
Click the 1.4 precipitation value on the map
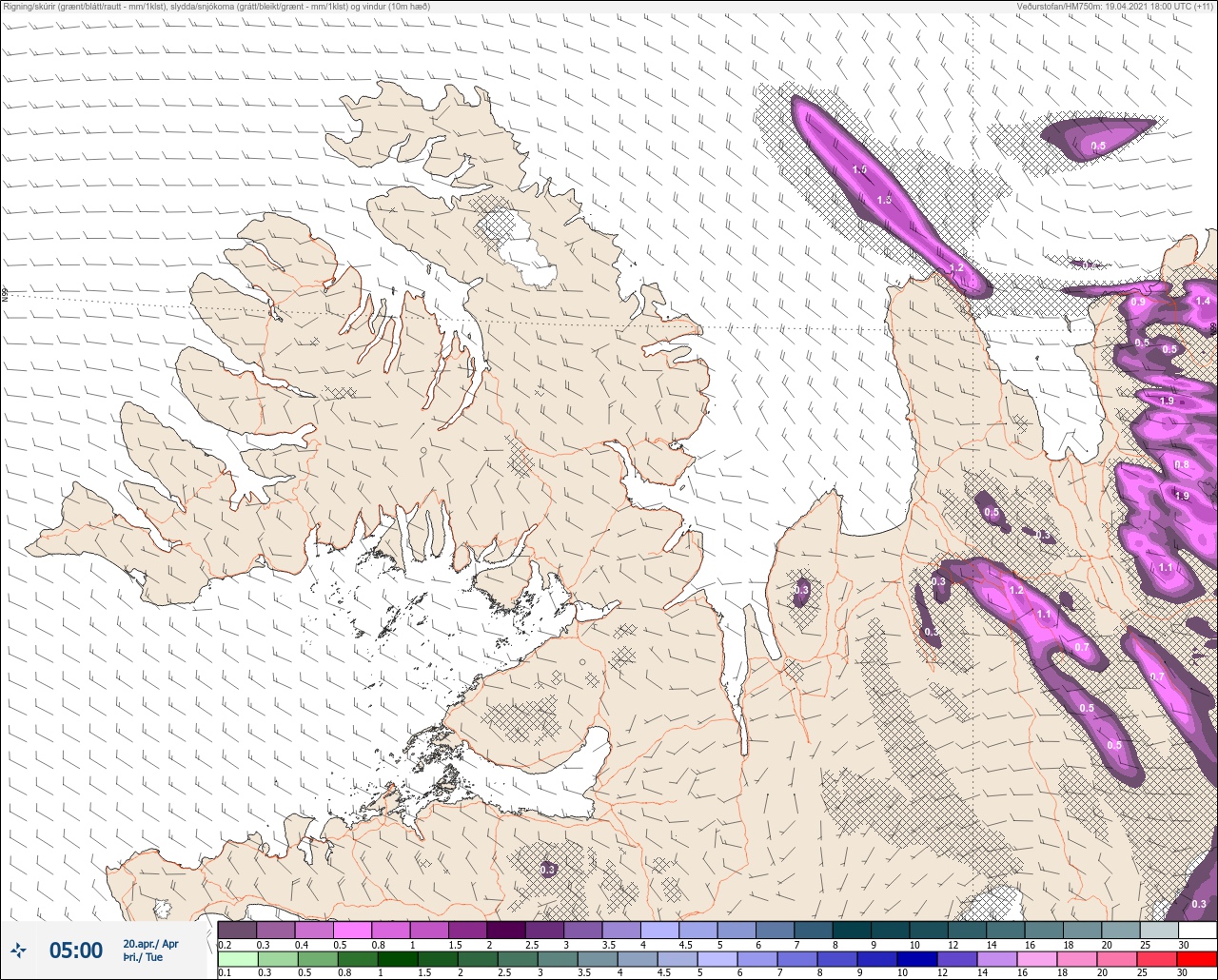(1203, 301)
